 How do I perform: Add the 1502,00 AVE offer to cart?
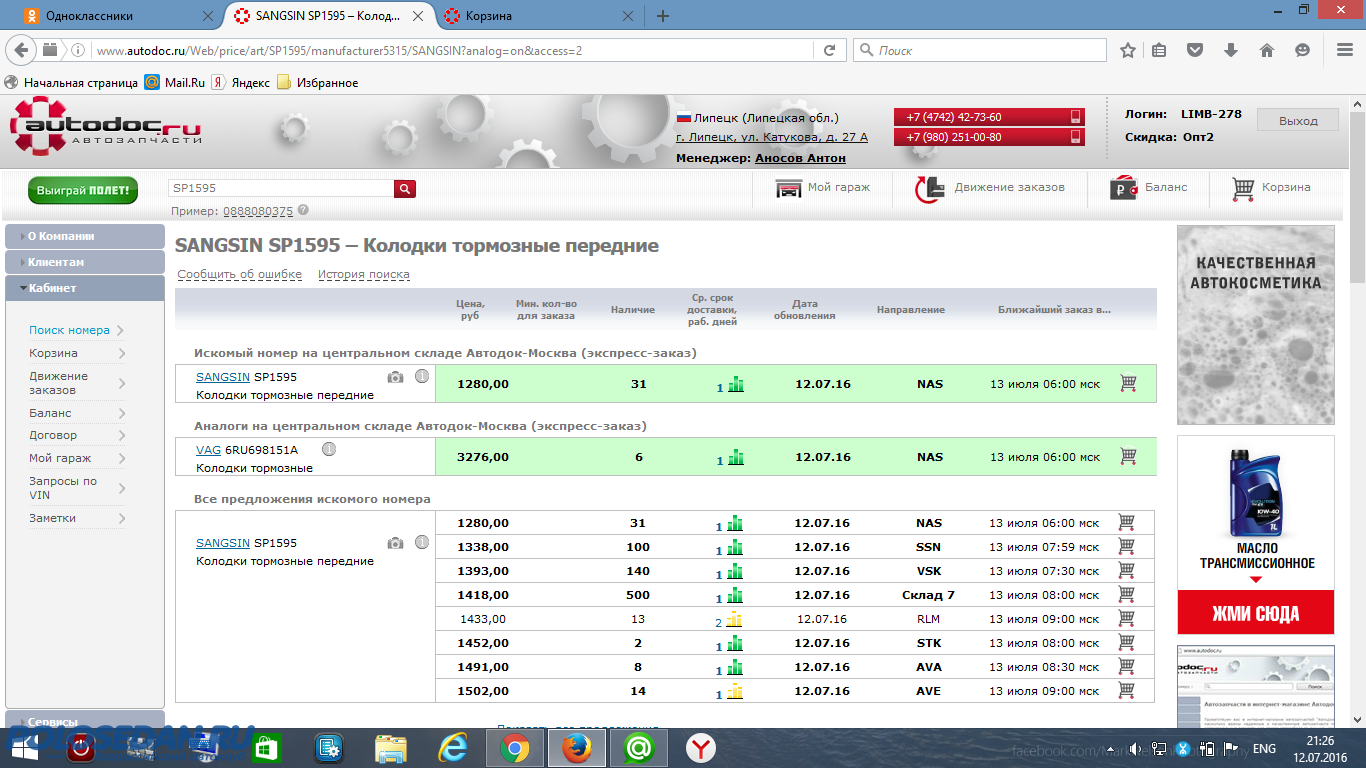[x=1126, y=690]
